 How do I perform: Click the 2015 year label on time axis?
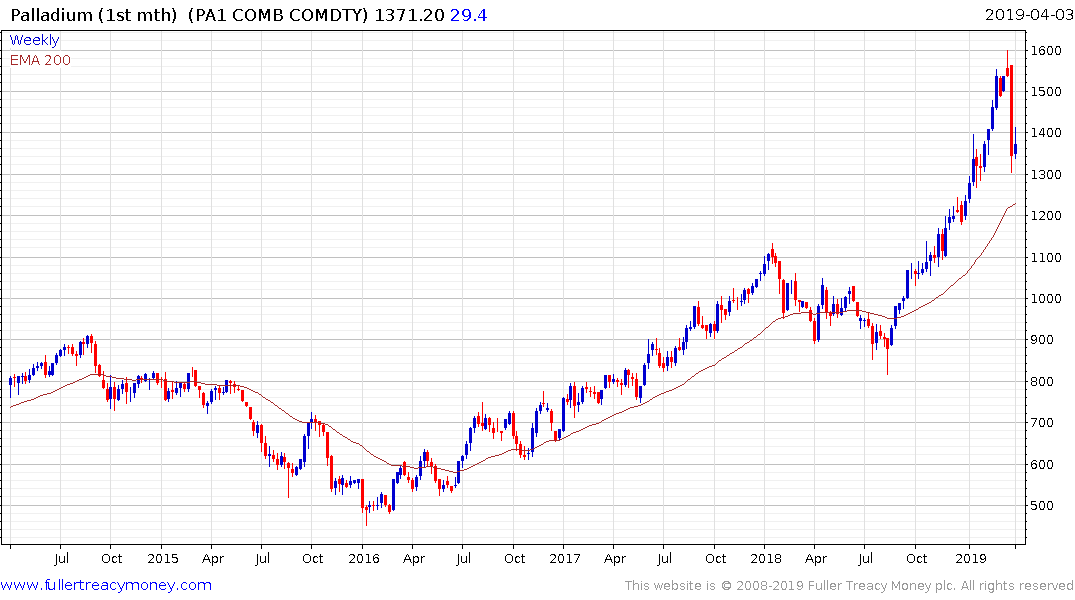tap(162, 558)
